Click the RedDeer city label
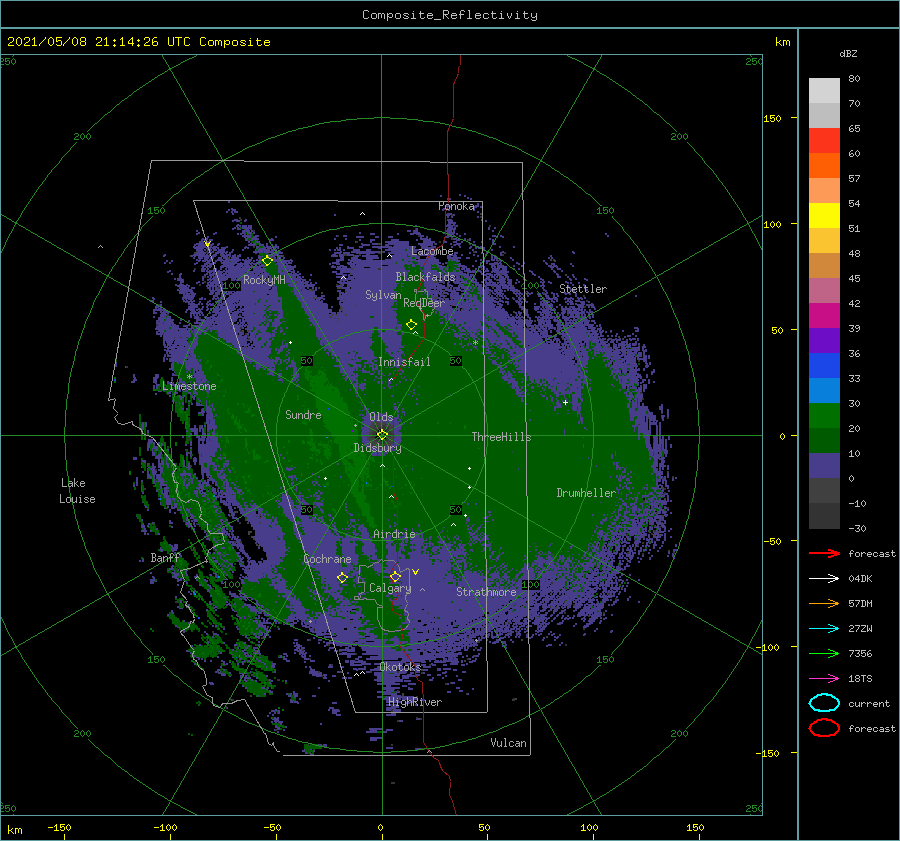900x841 pixels. [424, 303]
